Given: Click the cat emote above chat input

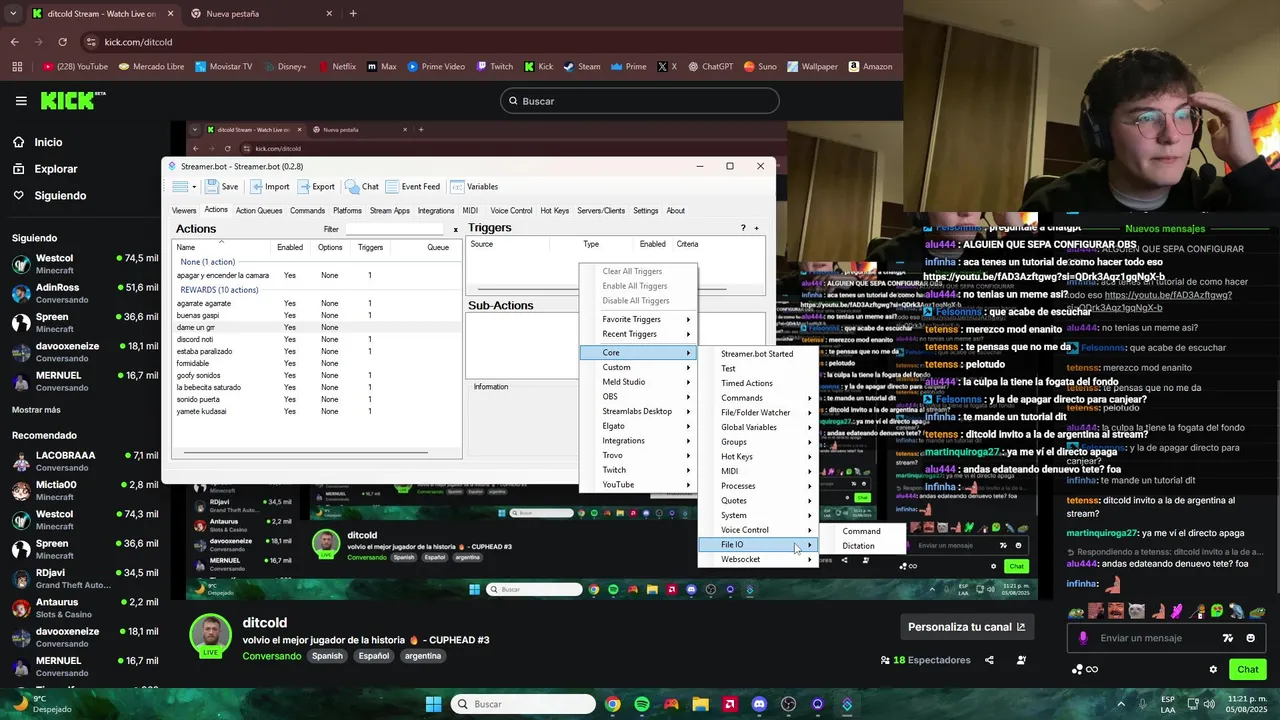Looking at the screenshot, I should [1137, 611].
